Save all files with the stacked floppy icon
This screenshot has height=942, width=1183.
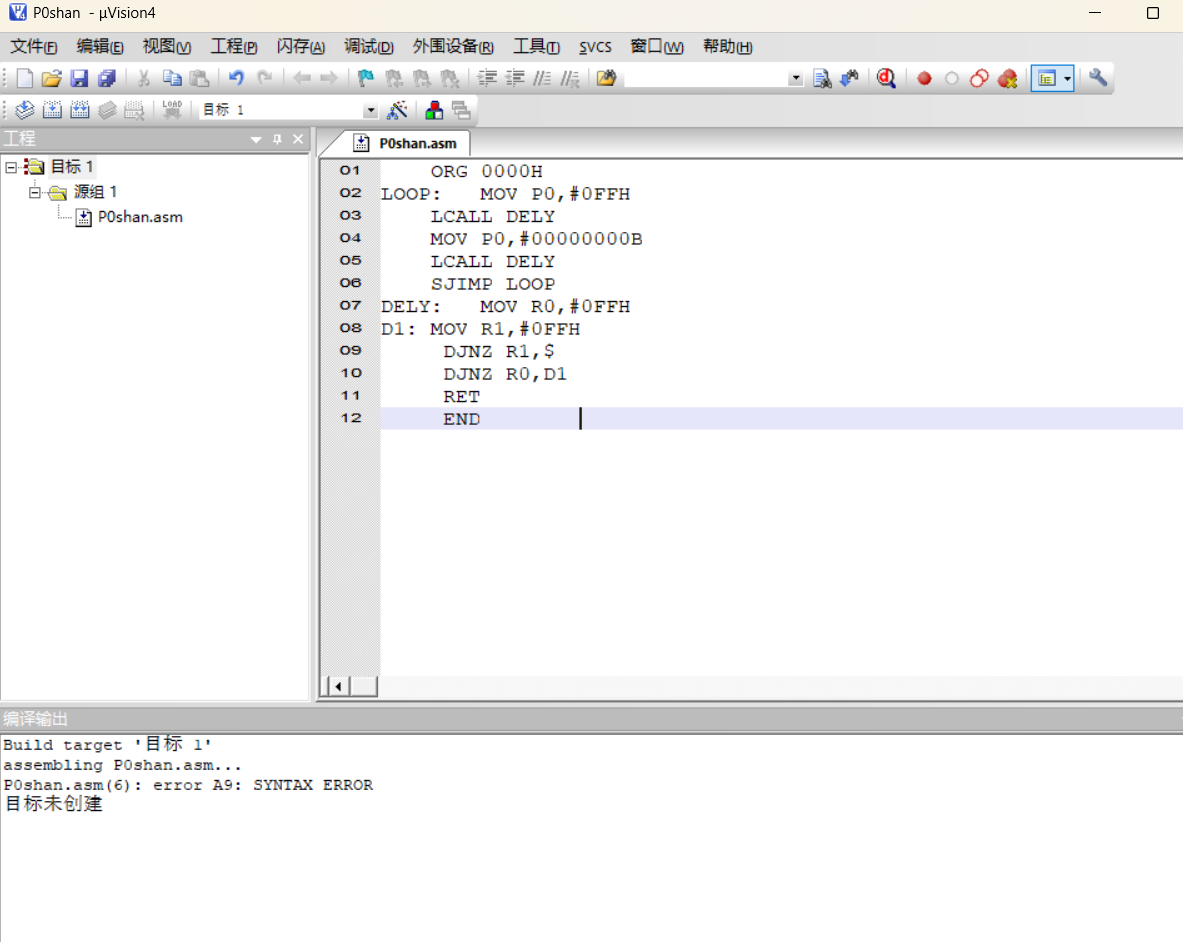[106, 78]
